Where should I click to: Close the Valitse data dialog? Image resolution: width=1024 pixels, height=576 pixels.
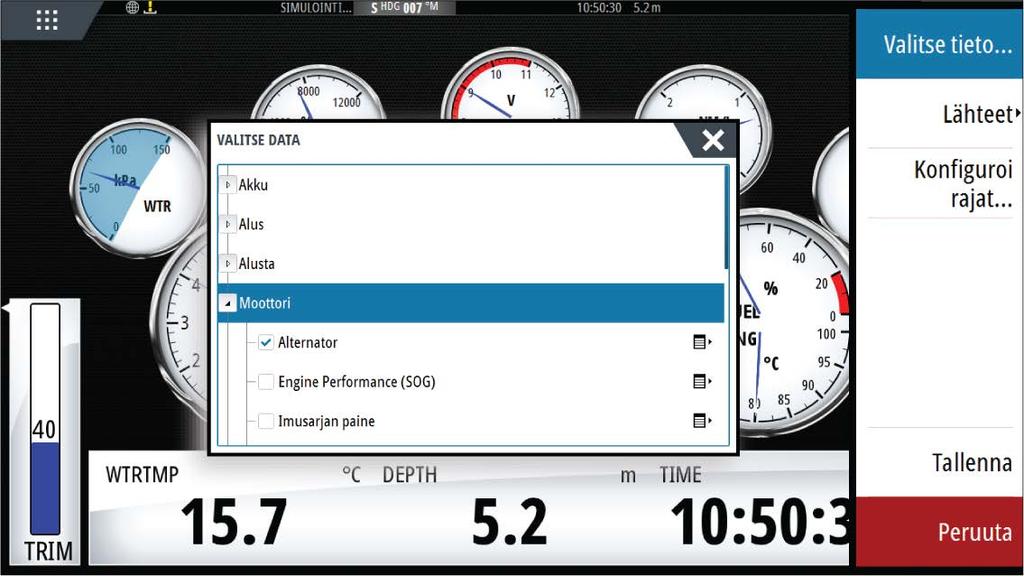(712, 140)
